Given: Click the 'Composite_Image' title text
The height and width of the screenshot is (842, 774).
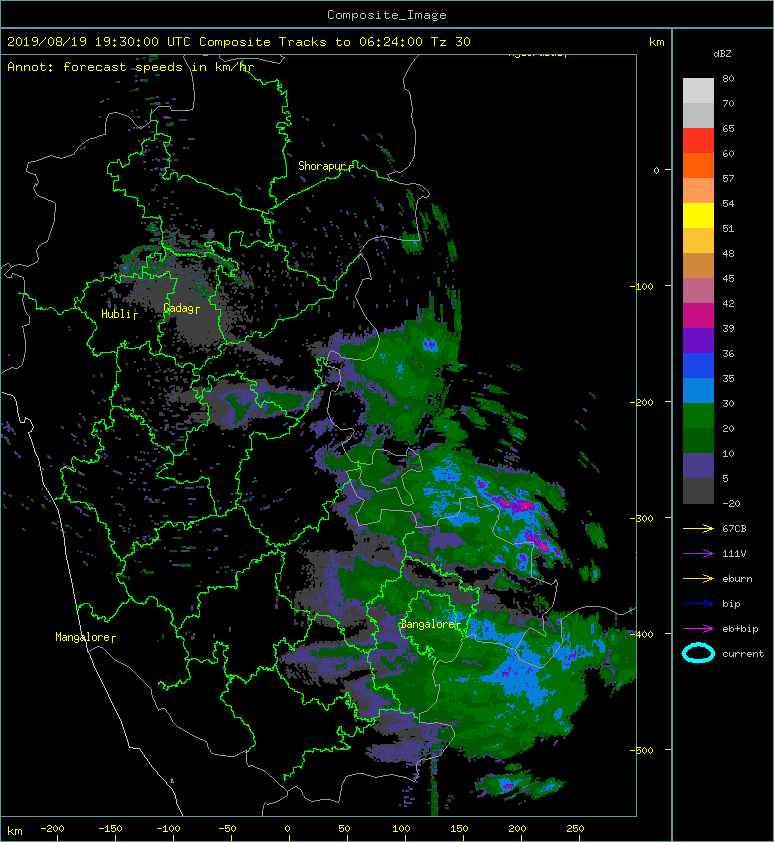Looking at the screenshot, I should pos(387,15).
